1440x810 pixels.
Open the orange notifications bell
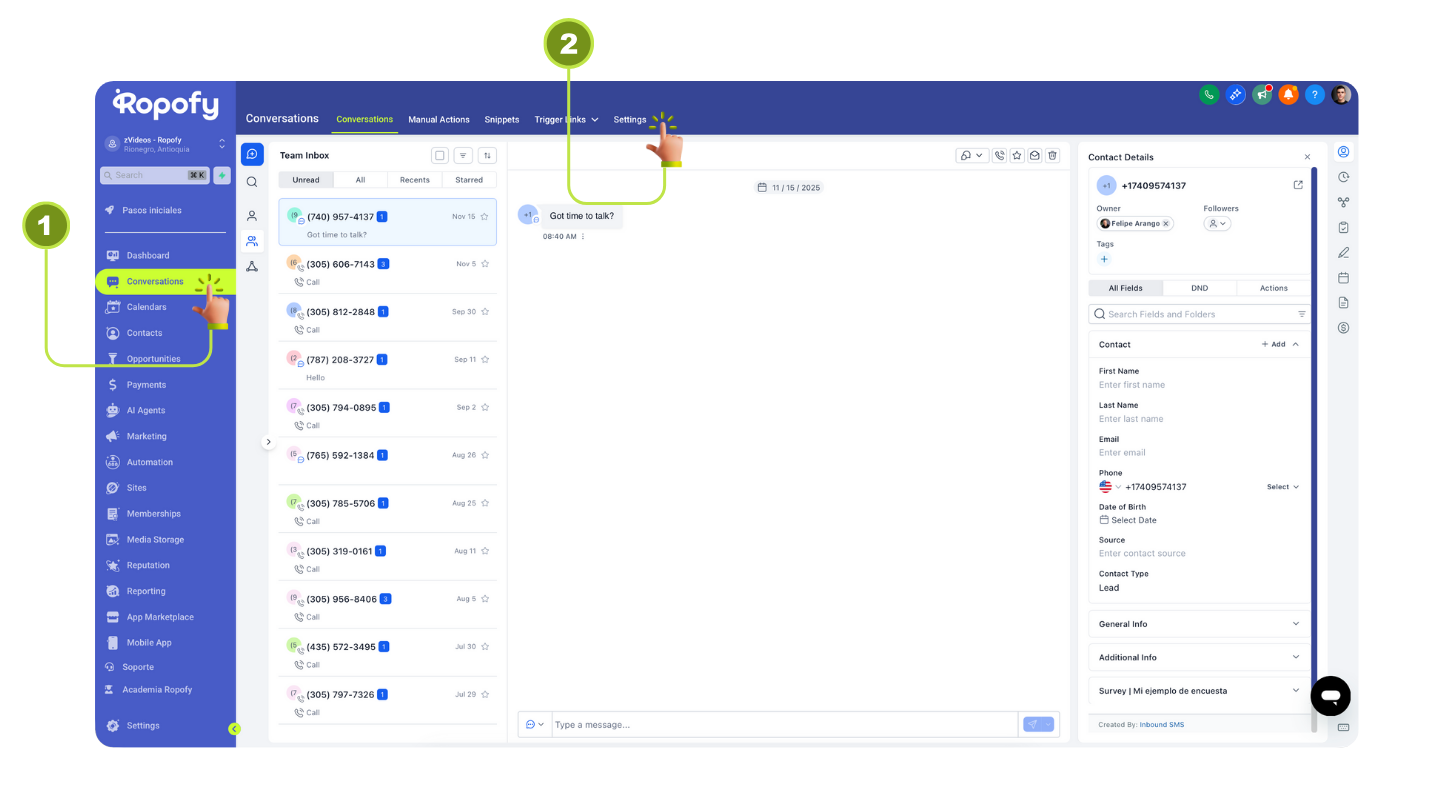tap(1288, 94)
